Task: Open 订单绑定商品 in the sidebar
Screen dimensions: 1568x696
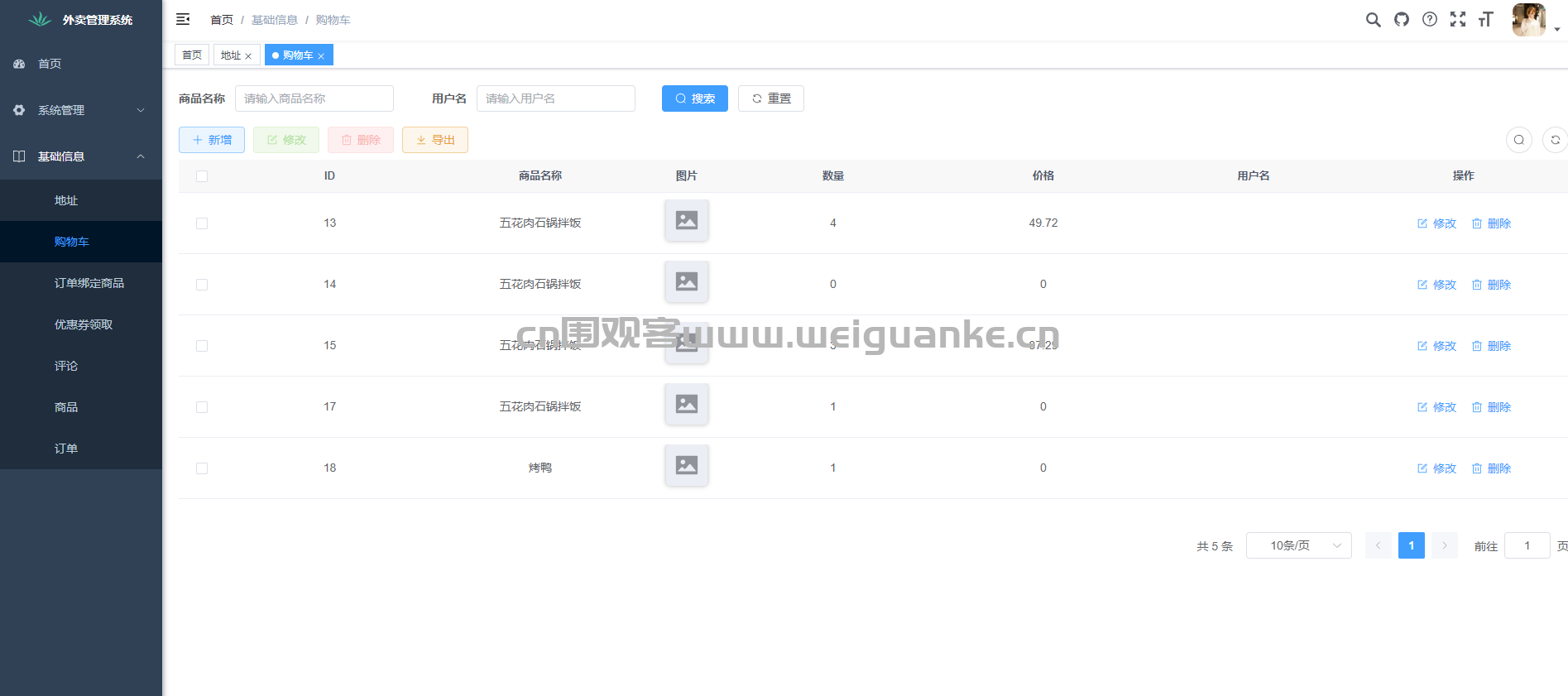Action: coord(89,283)
